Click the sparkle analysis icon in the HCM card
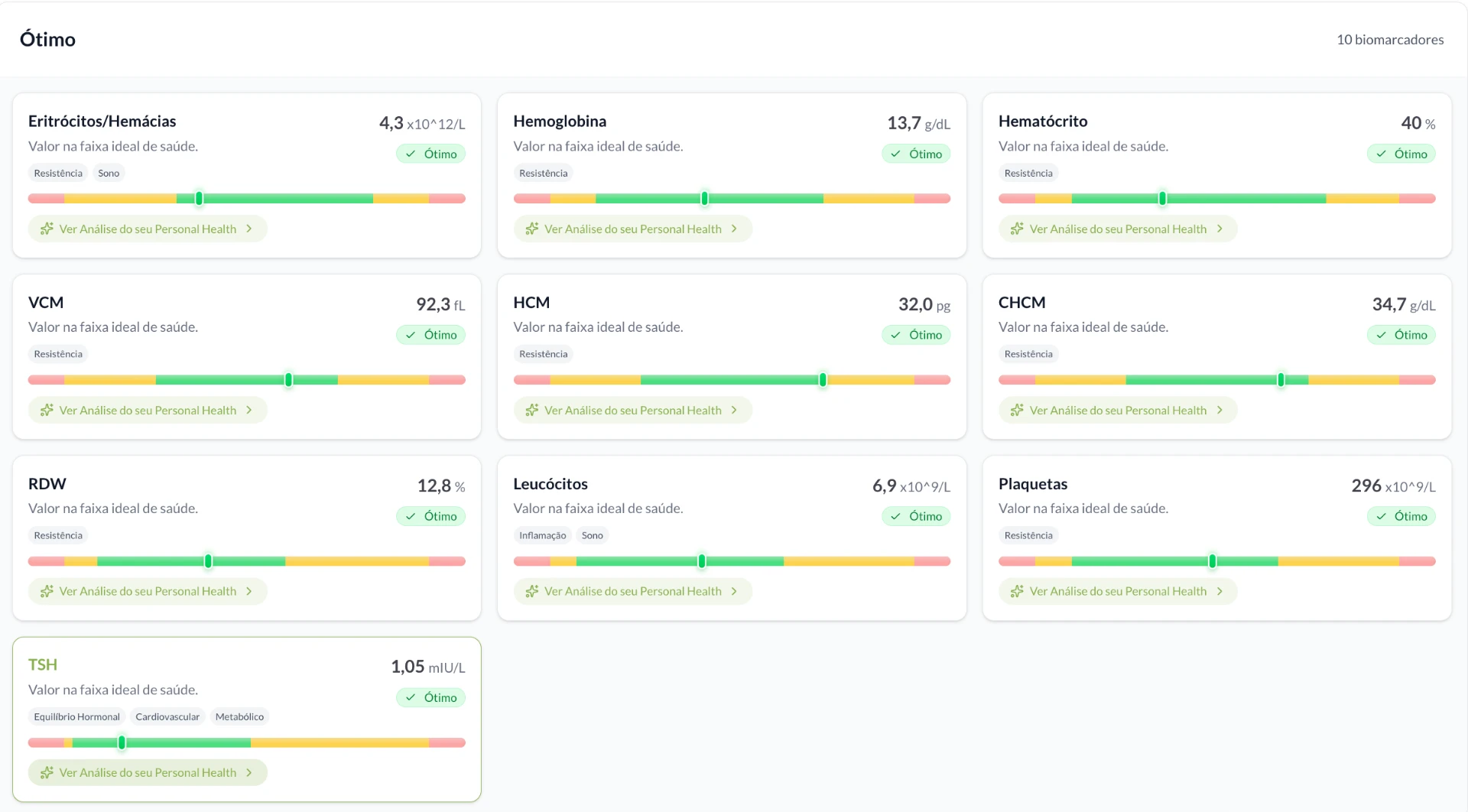Image resolution: width=1468 pixels, height=812 pixels. click(x=532, y=410)
